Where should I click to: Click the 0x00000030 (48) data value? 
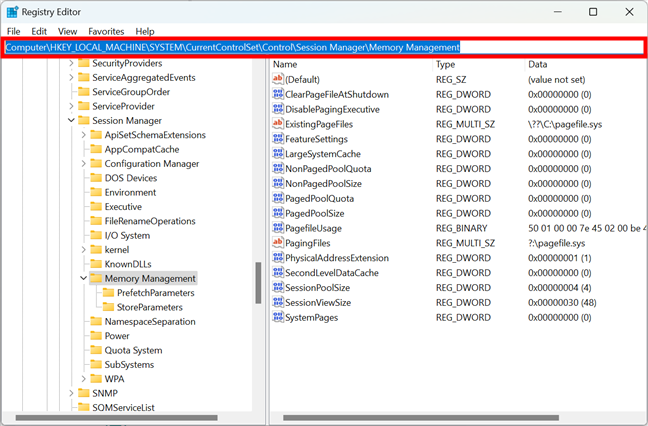pyautogui.click(x=562, y=302)
